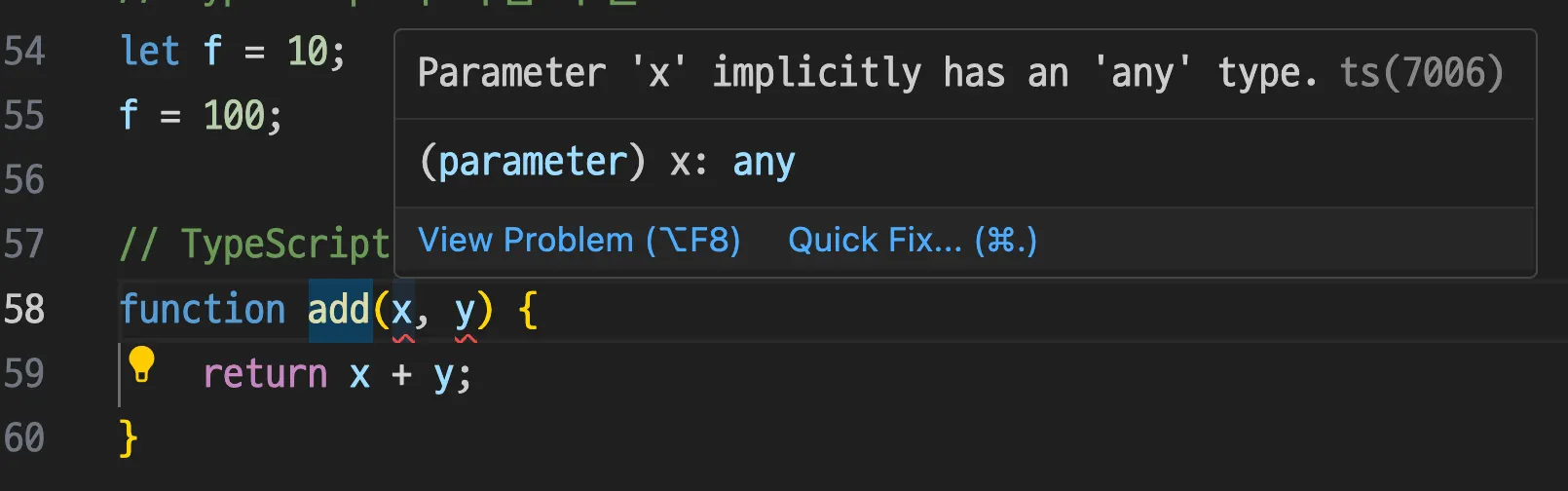Viewport: 1568px width, 491px height.
Task: Click the 'return' keyword on line 59
Action: point(265,374)
